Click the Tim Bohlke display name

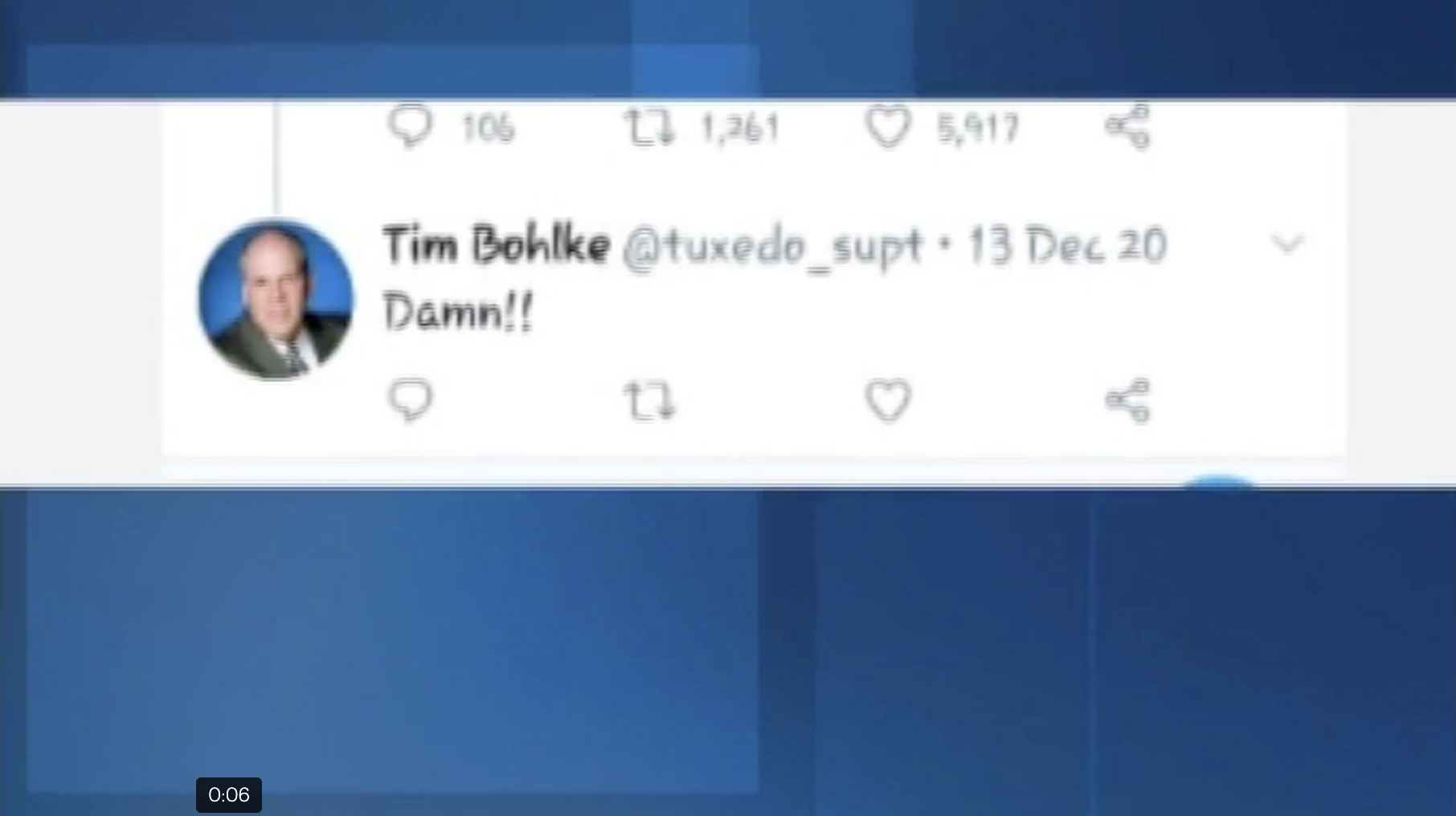click(496, 244)
